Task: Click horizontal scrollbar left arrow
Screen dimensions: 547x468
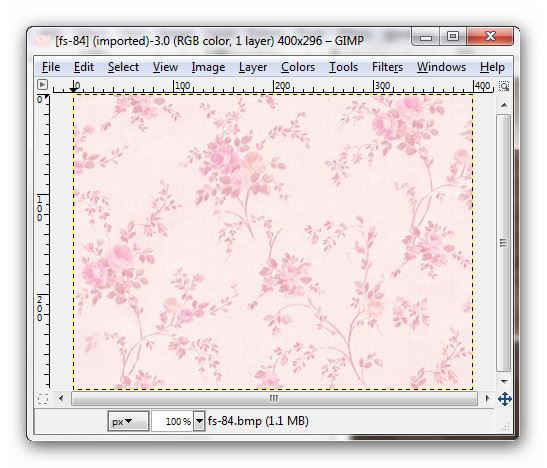Action: [61, 398]
